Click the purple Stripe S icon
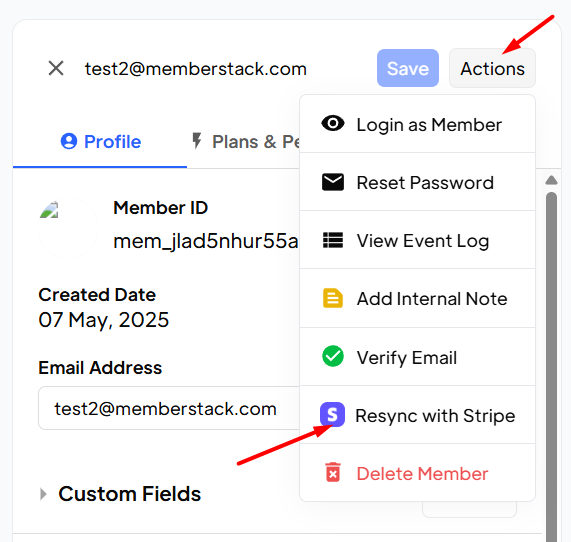The width and height of the screenshot is (571, 542). click(332, 415)
